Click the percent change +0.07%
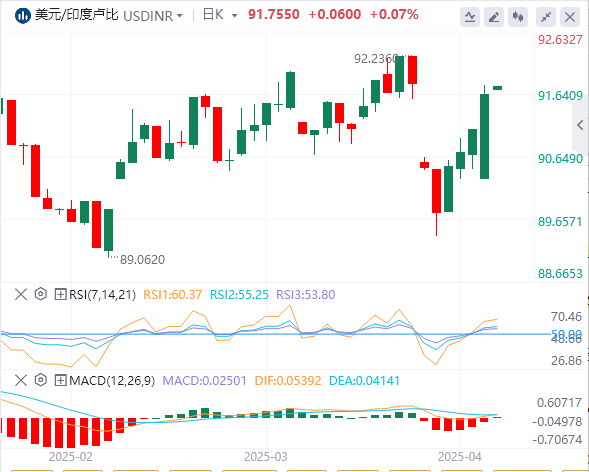The height and width of the screenshot is (472, 589). 394,15
